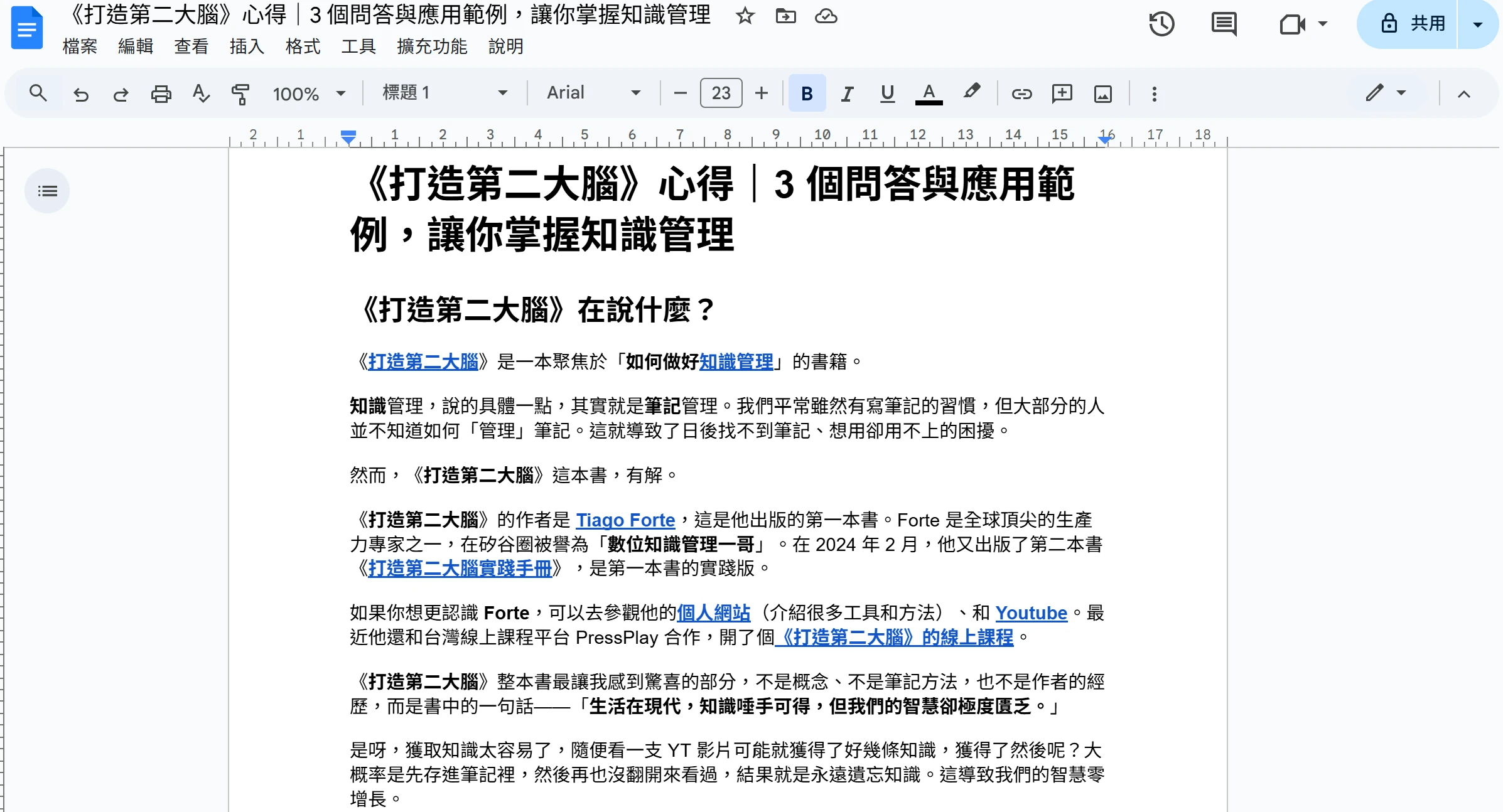Open the 查看 menu
Screen dimensions: 1503x812
point(191,46)
